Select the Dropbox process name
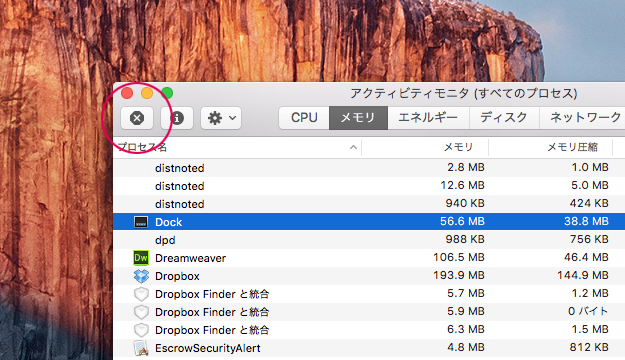Screen dimensions: 625x360 (177, 276)
